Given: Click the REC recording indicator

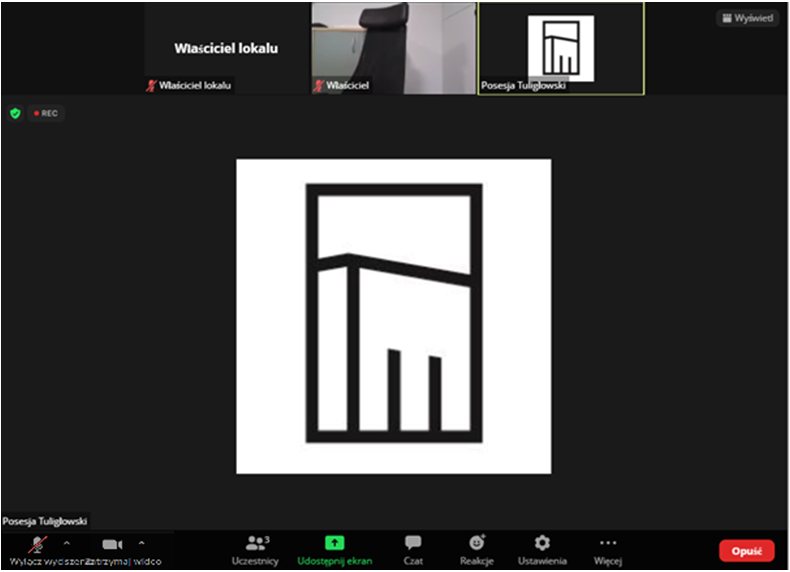Looking at the screenshot, I should coord(45,113).
